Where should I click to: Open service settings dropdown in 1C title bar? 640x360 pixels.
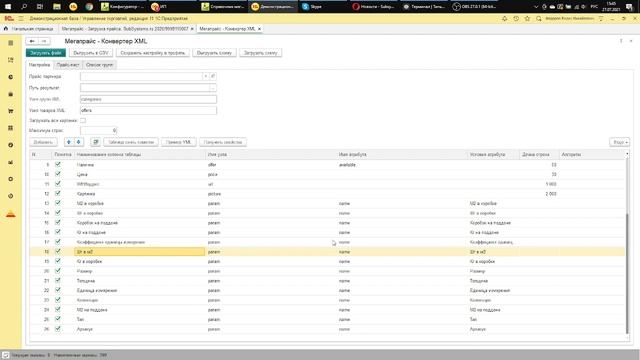tap(601, 18)
